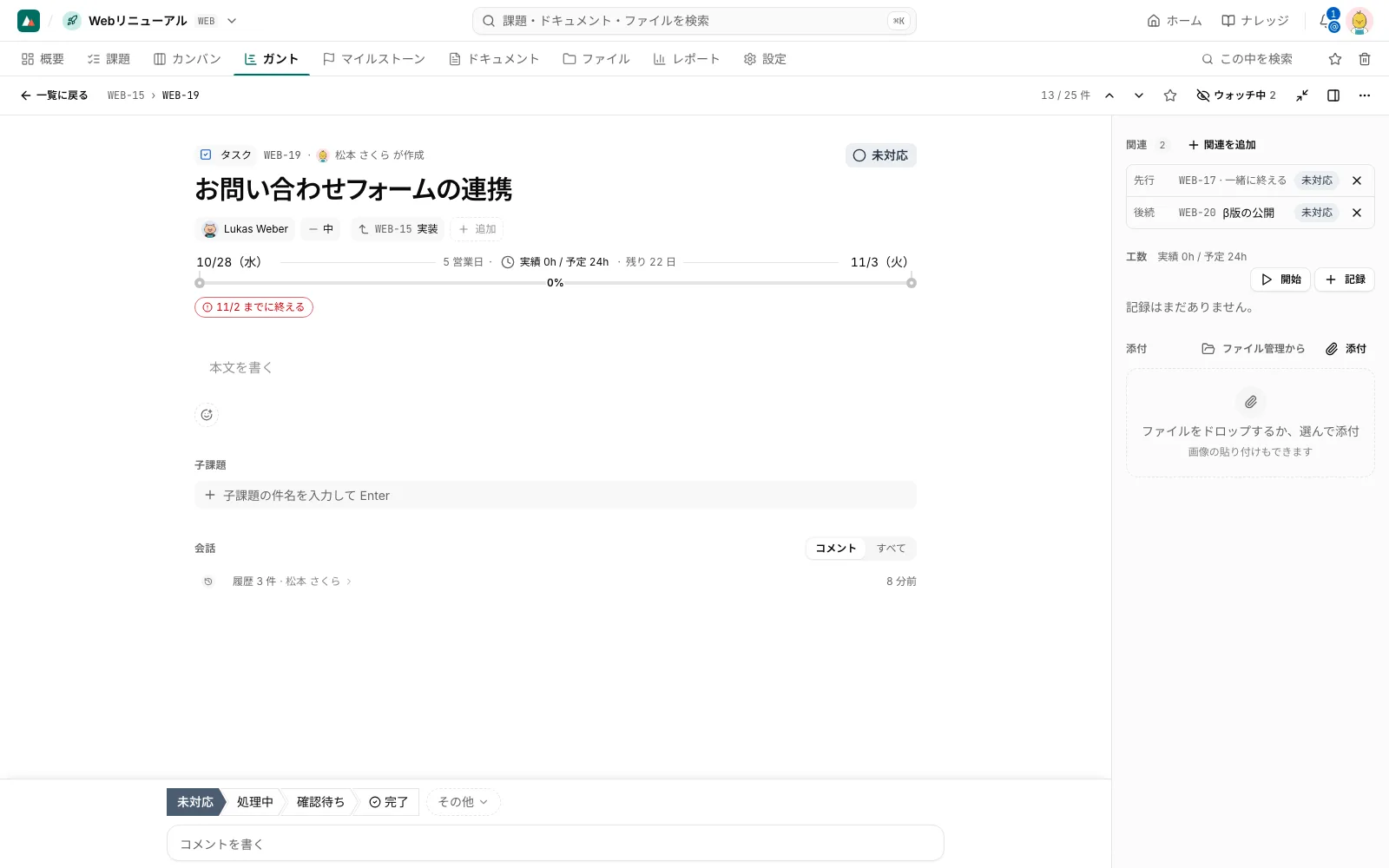Open the more options ellipsis menu

click(x=1365, y=95)
